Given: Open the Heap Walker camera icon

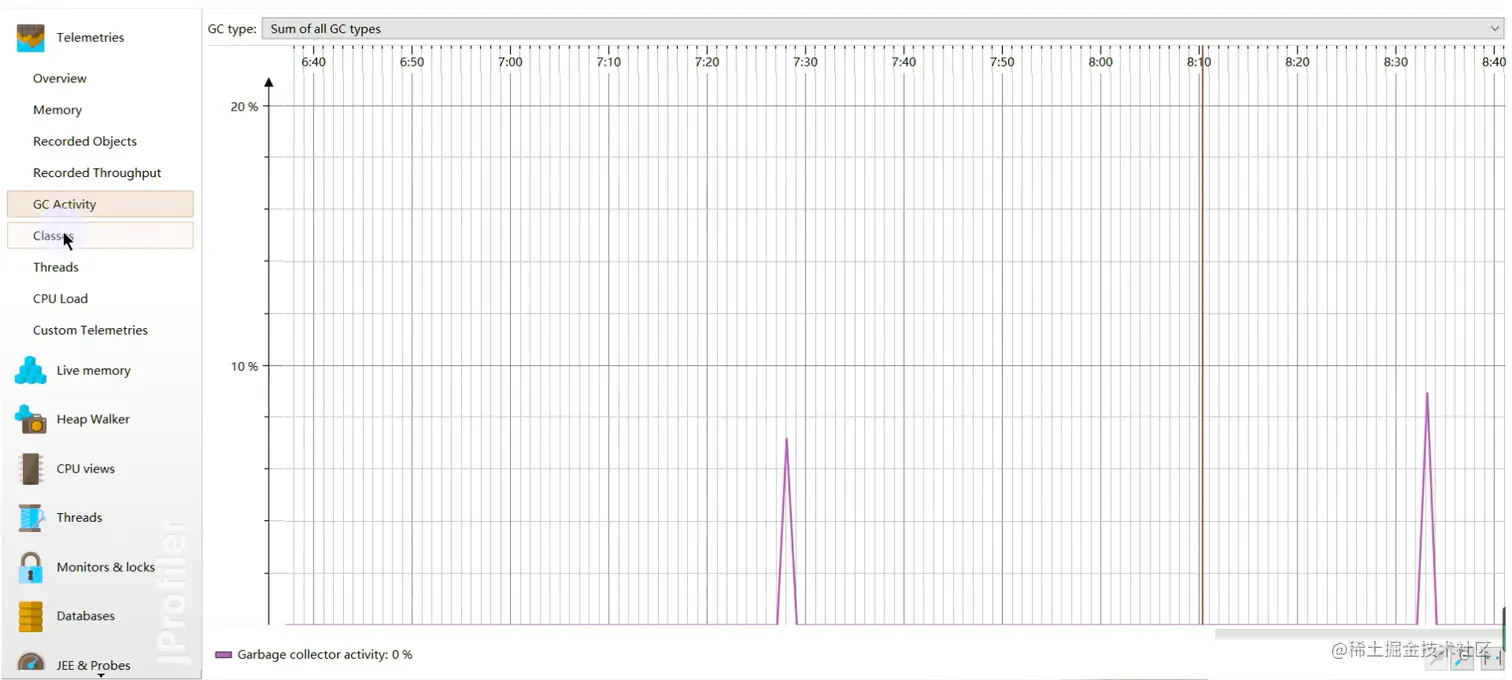Looking at the screenshot, I should (31, 419).
